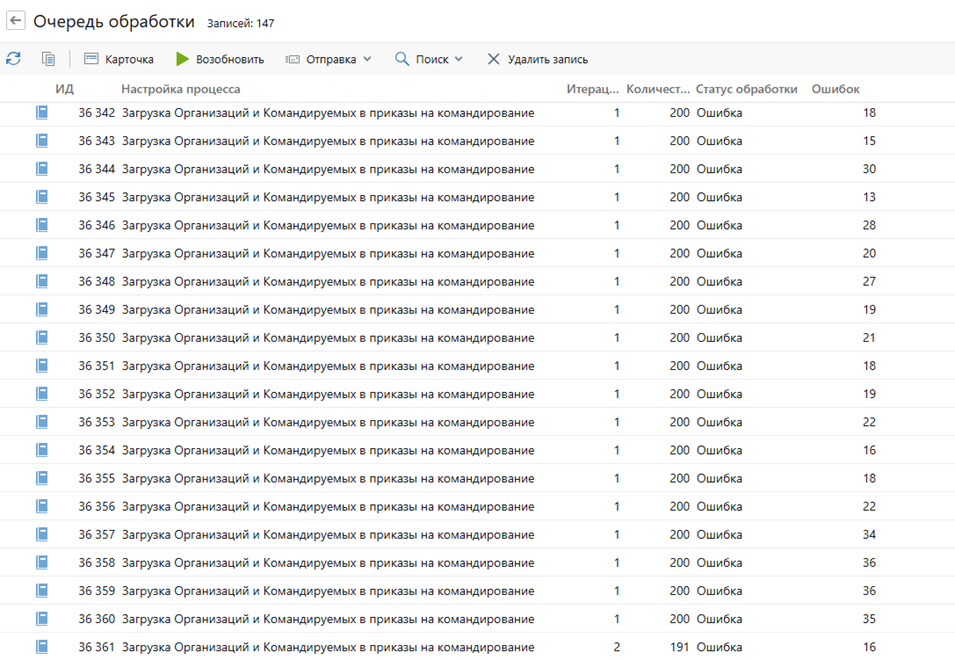
Task: Select record icon for ID 36 342
Action: pos(42,113)
